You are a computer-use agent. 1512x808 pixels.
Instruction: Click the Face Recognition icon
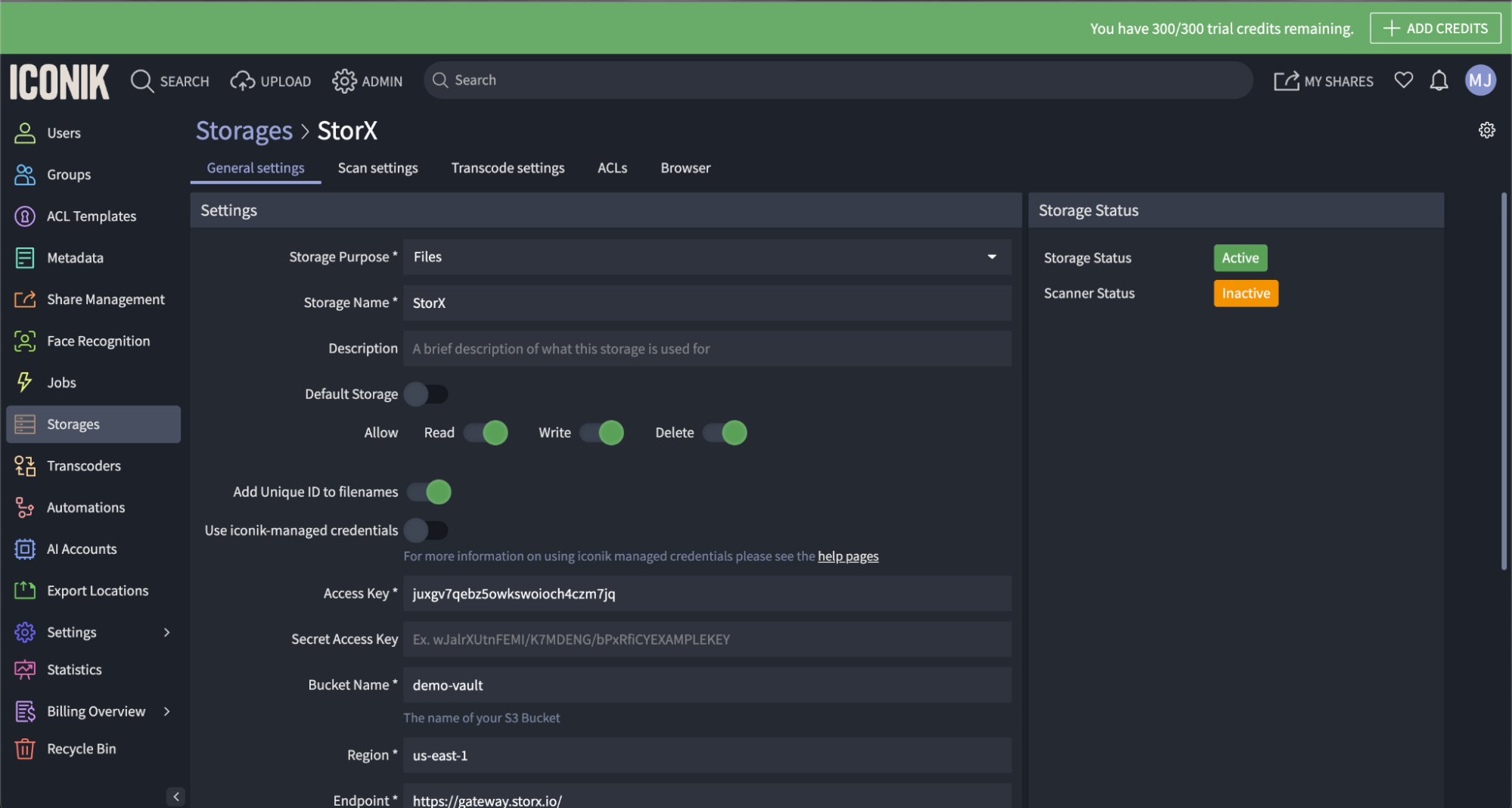coord(25,341)
